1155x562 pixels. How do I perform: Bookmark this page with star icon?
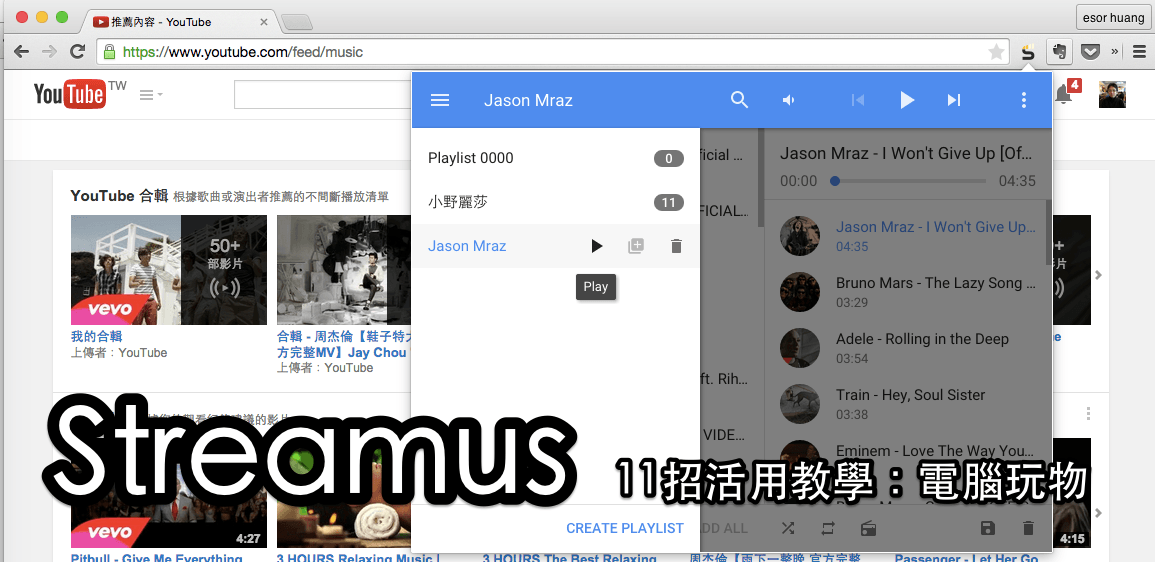[996, 52]
